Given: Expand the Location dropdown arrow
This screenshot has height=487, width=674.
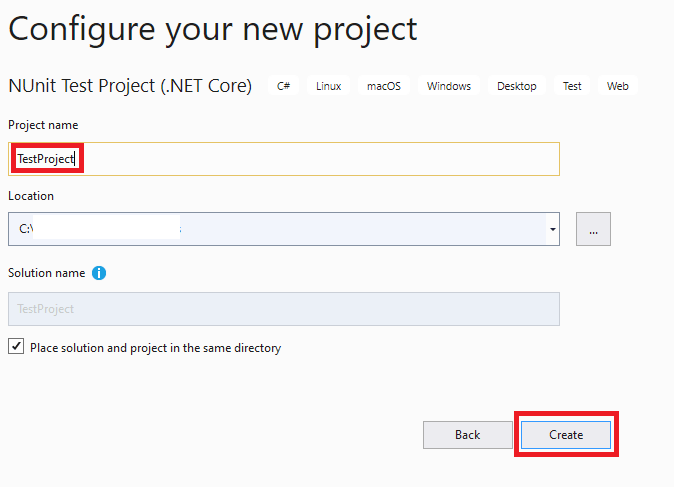Looking at the screenshot, I should coord(552,229).
